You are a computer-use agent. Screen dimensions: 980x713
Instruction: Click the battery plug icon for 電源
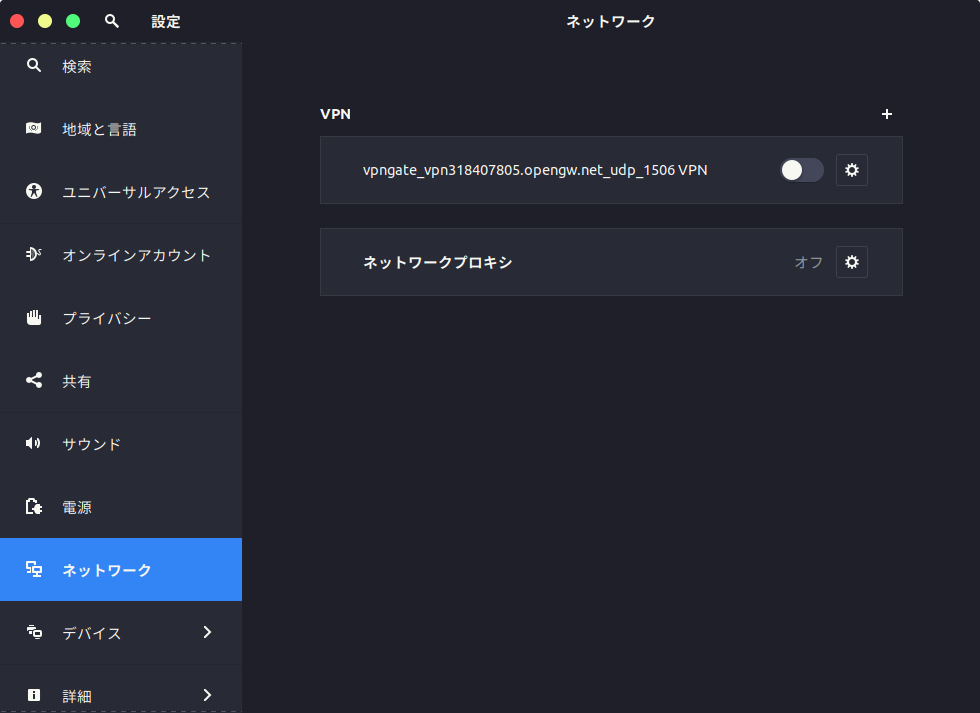coord(34,506)
